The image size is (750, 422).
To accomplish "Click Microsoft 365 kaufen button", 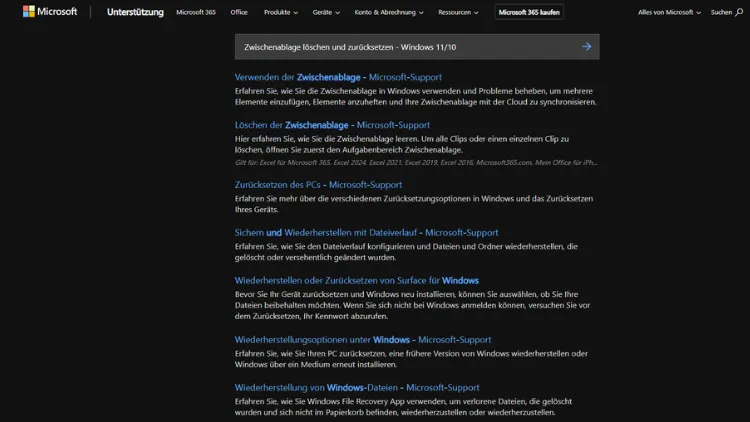I will pos(529,12).
